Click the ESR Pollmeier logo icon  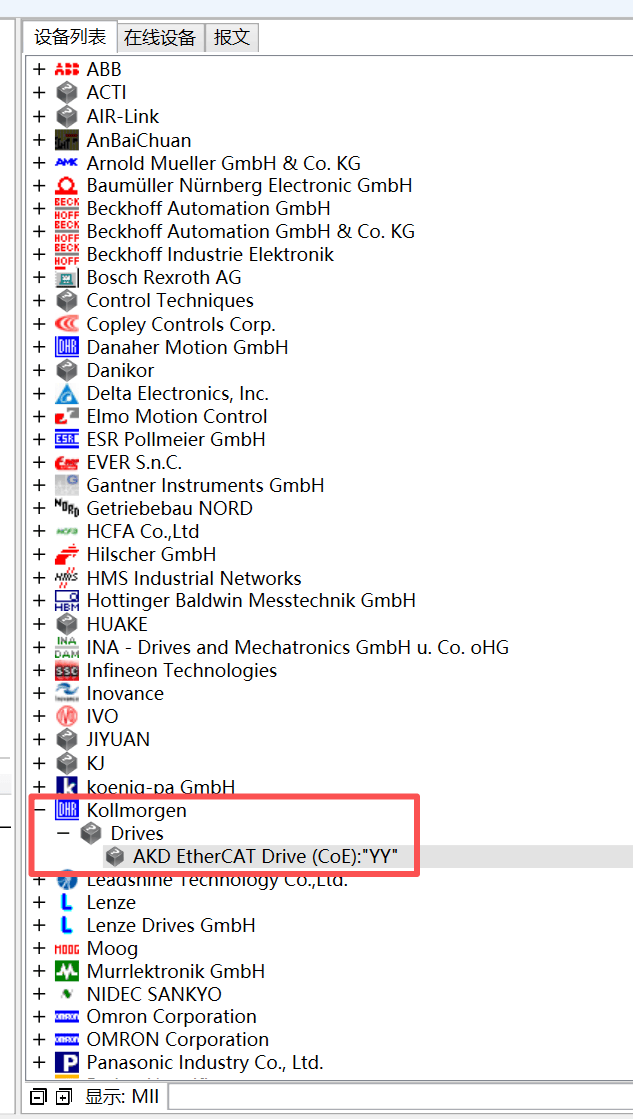coord(66,439)
